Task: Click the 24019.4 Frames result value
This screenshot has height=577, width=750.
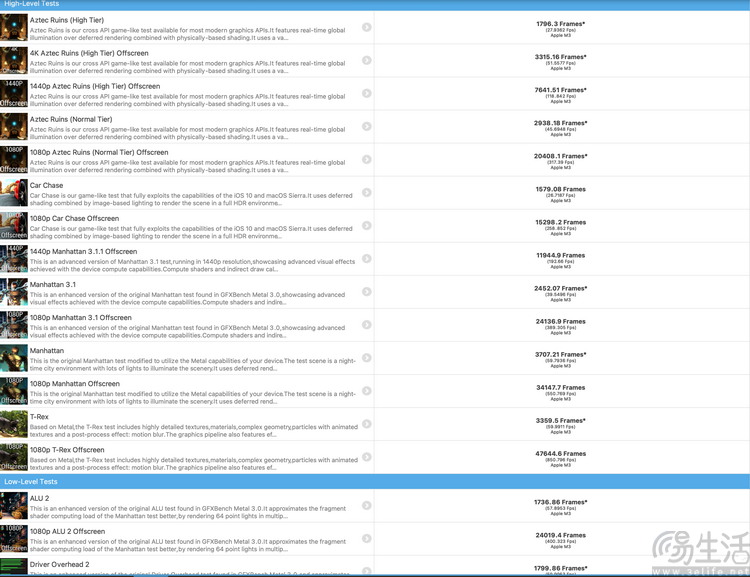Action: pyautogui.click(x=561, y=535)
